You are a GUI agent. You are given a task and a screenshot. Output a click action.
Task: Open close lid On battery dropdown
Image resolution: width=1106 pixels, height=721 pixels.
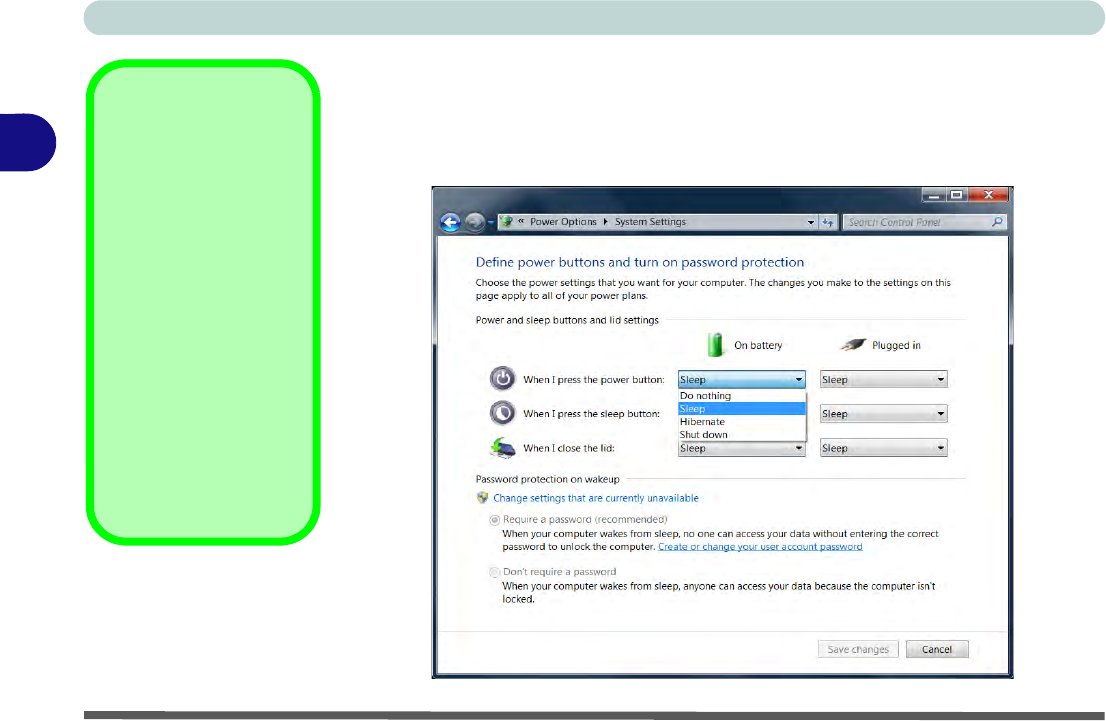(x=741, y=448)
